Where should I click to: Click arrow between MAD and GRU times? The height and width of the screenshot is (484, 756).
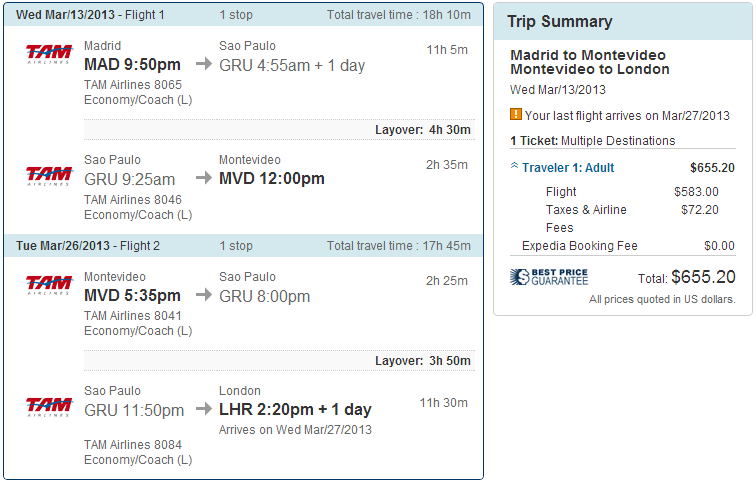[204, 65]
